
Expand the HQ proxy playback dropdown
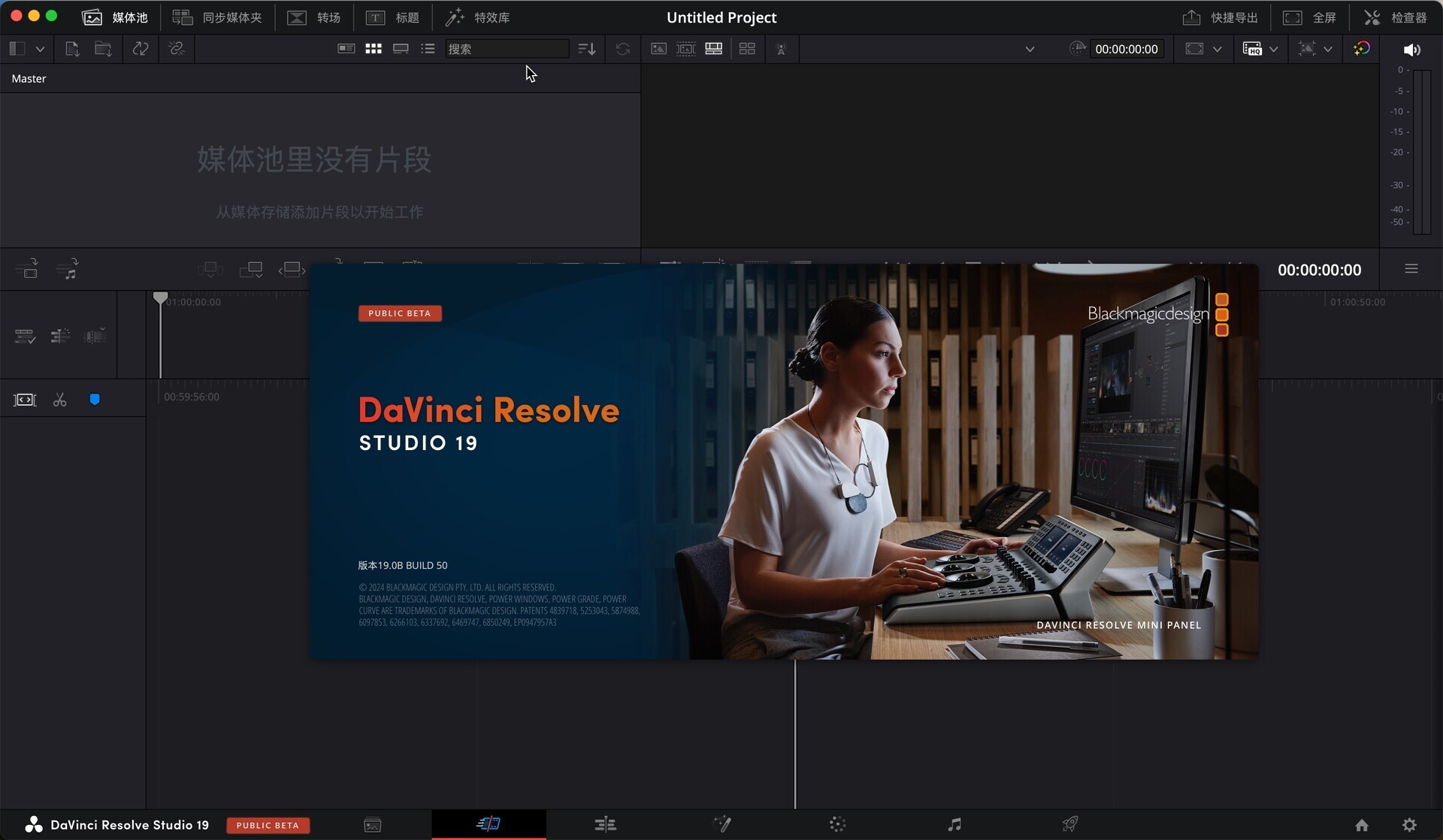click(x=1273, y=49)
